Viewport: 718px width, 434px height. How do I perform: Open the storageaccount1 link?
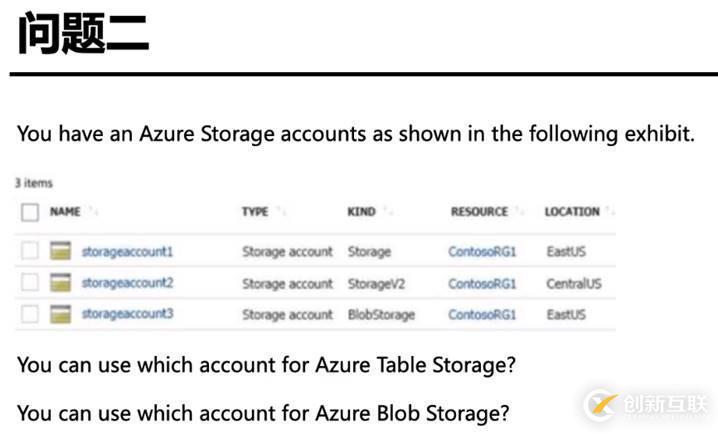coord(127,251)
